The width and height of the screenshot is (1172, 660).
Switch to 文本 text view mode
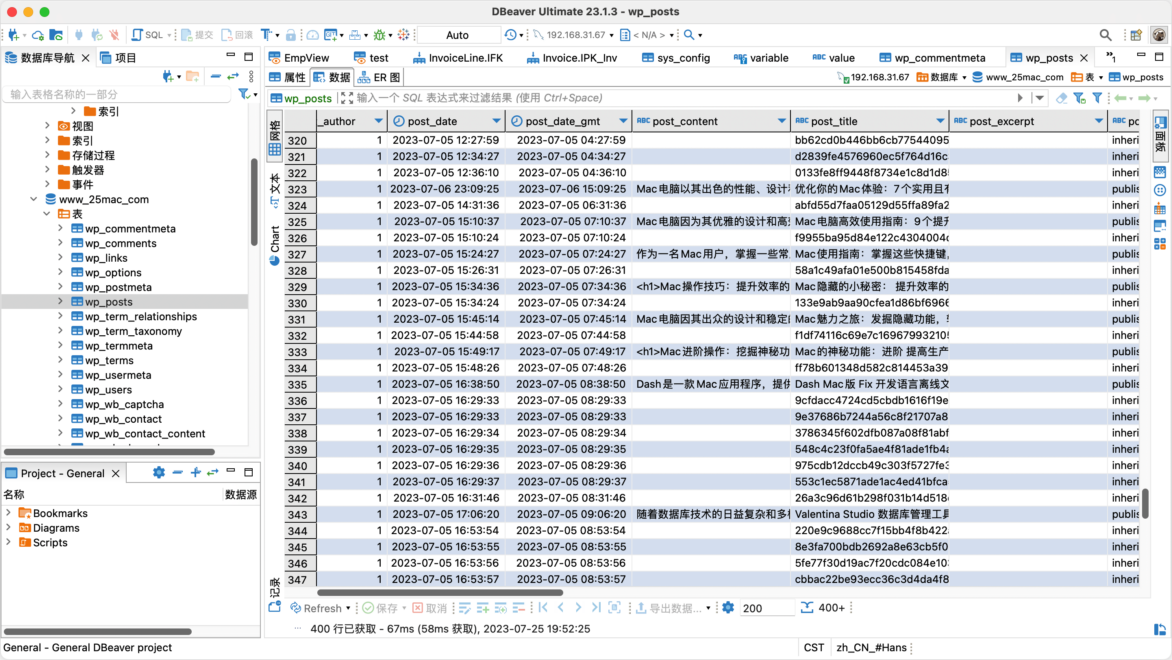274,190
